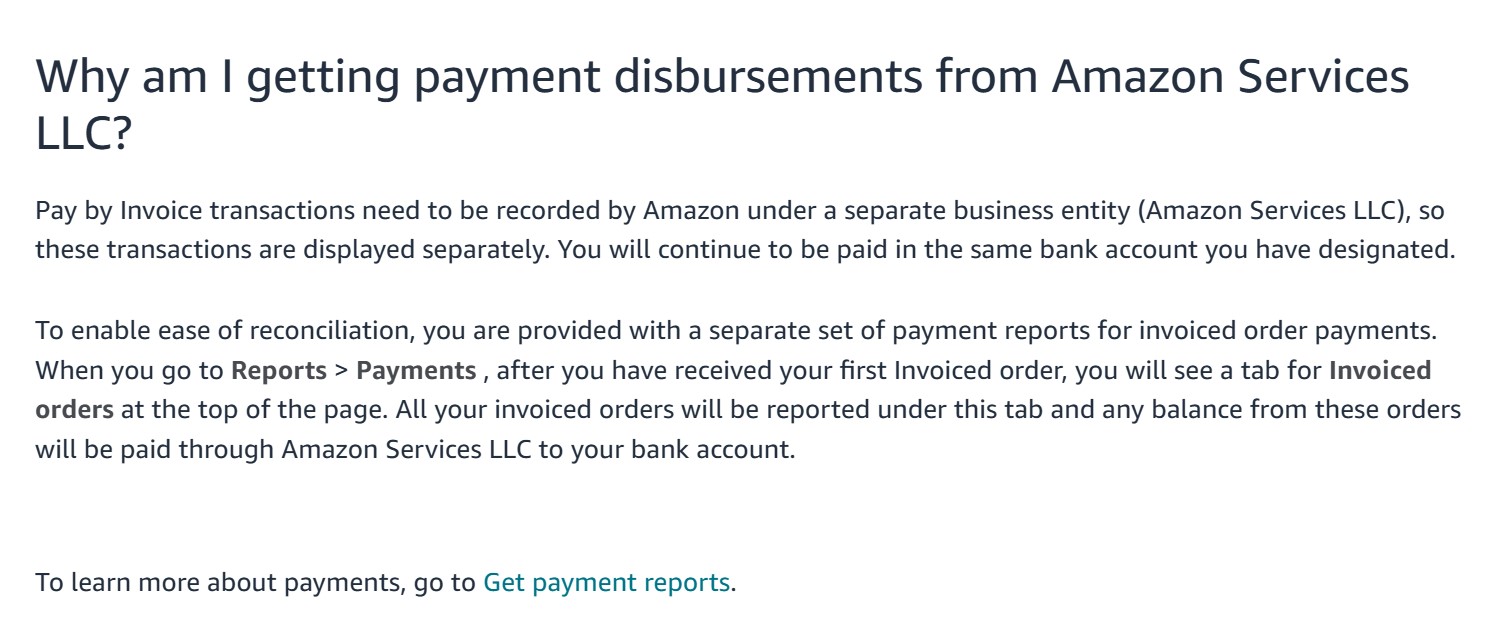This screenshot has width=1510, height=643.
Task: Click the bold Reports text
Action: tap(279, 371)
